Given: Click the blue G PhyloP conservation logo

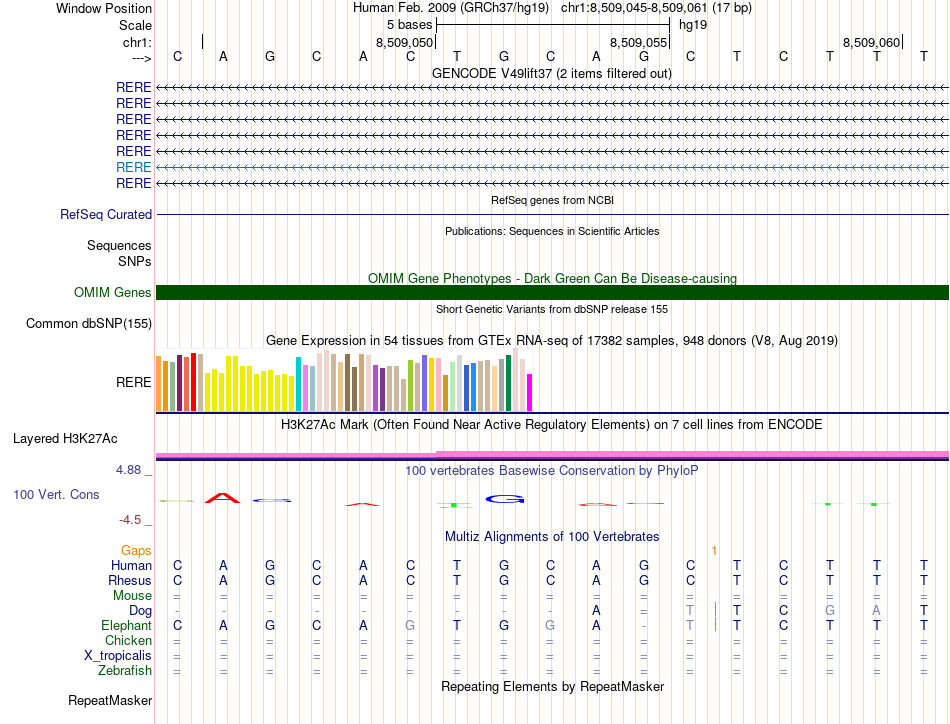Looking at the screenshot, I should [x=505, y=499].
